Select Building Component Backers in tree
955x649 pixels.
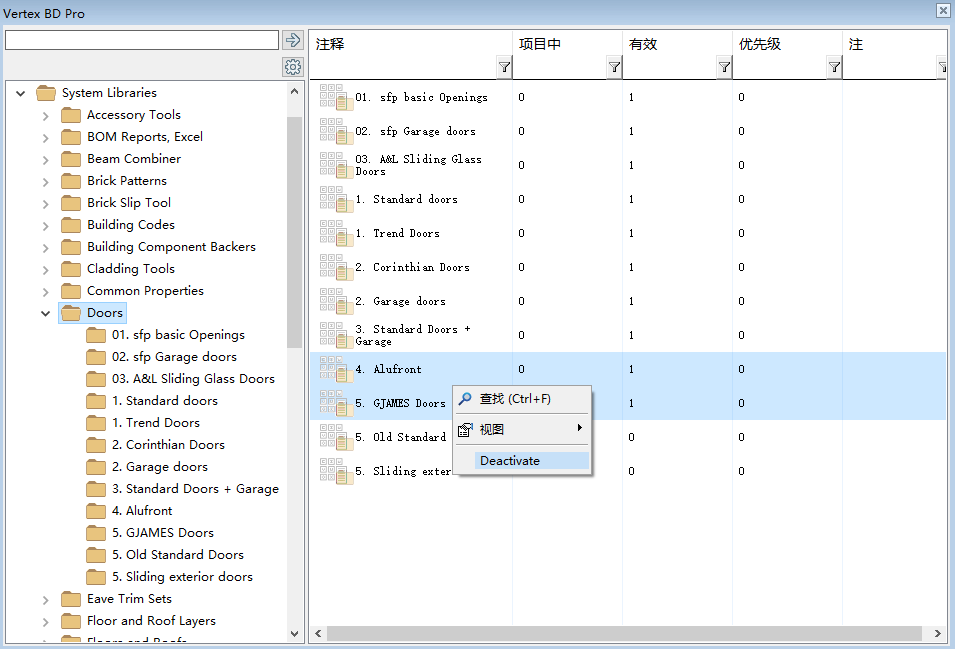click(171, 247)
